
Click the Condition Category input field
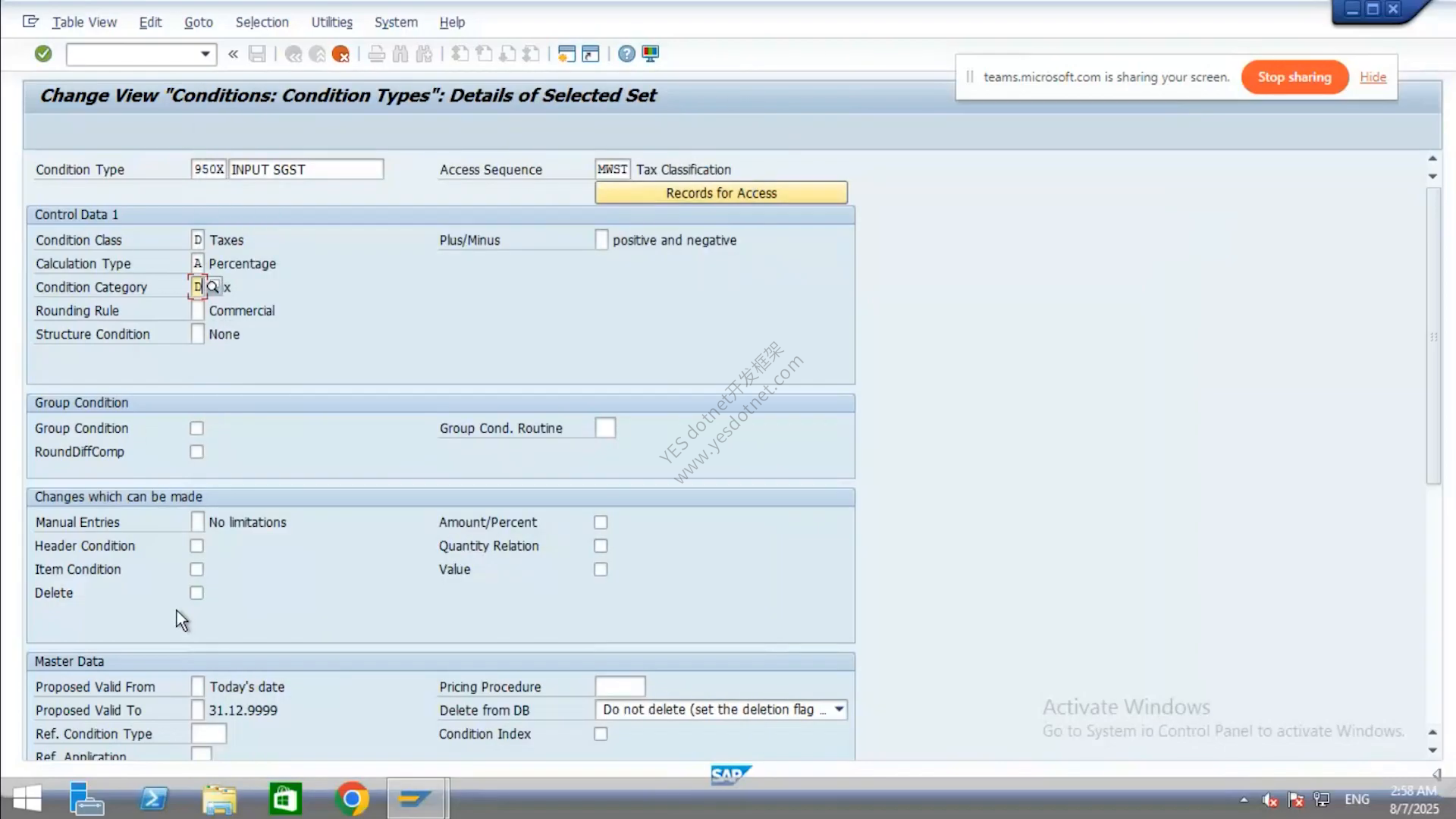coord(197,287)
